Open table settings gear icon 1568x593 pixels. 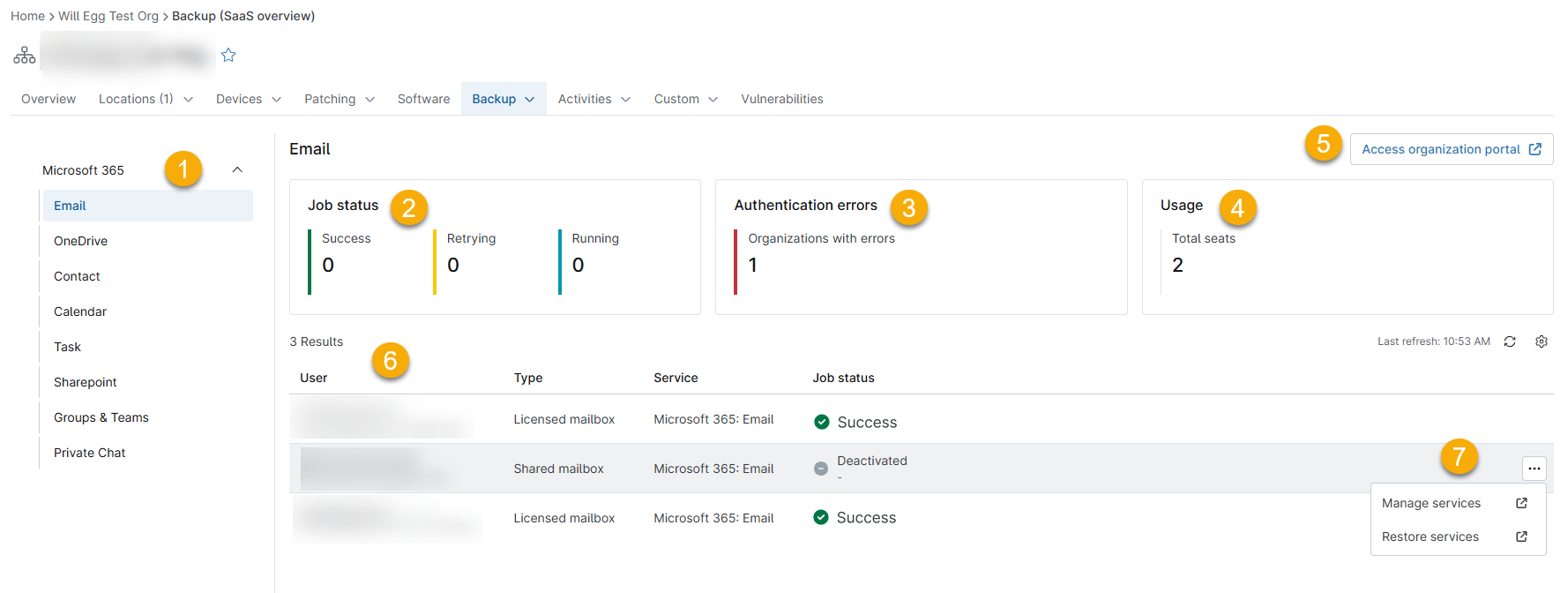click(x=1542, y=342)
